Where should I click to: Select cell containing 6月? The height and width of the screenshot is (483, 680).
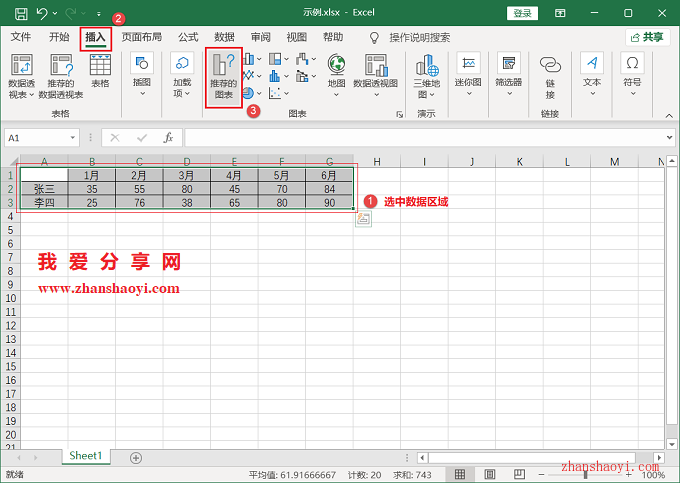[329, 176]
